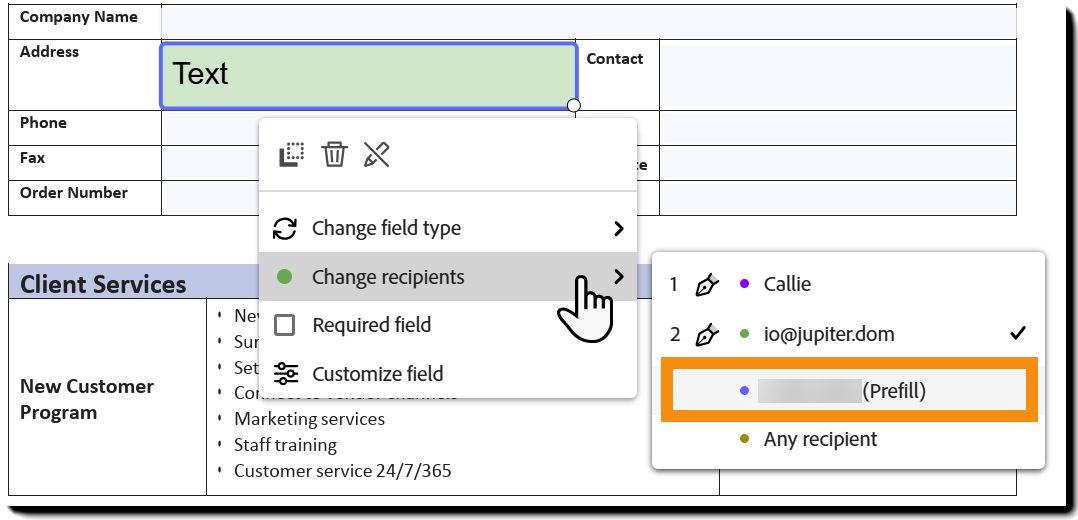This screenshot has height=520, width=1078.
Task: Select Callie as the recipient
Action: point(787,285)
